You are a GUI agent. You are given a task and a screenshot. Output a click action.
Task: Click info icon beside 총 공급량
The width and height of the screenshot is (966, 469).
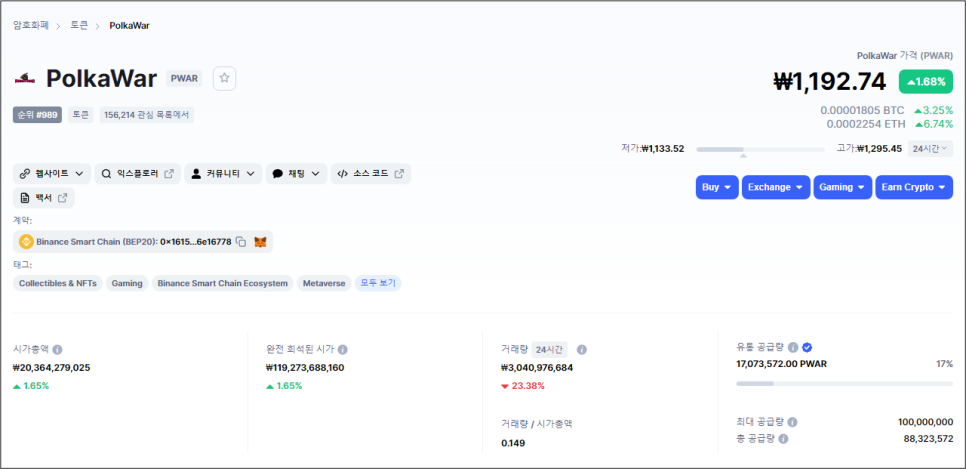tap(783, 438)
